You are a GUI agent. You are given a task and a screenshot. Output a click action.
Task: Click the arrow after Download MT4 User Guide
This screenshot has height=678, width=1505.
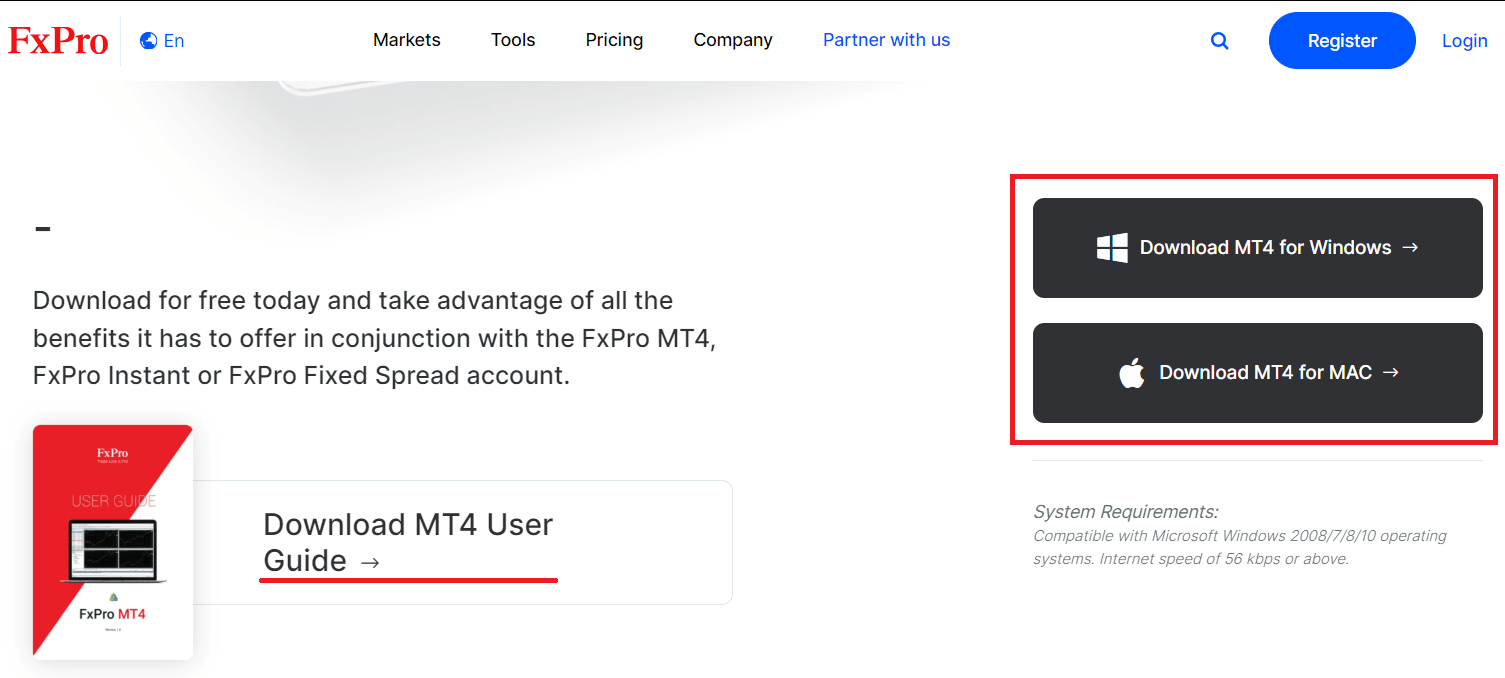[371, 562]
